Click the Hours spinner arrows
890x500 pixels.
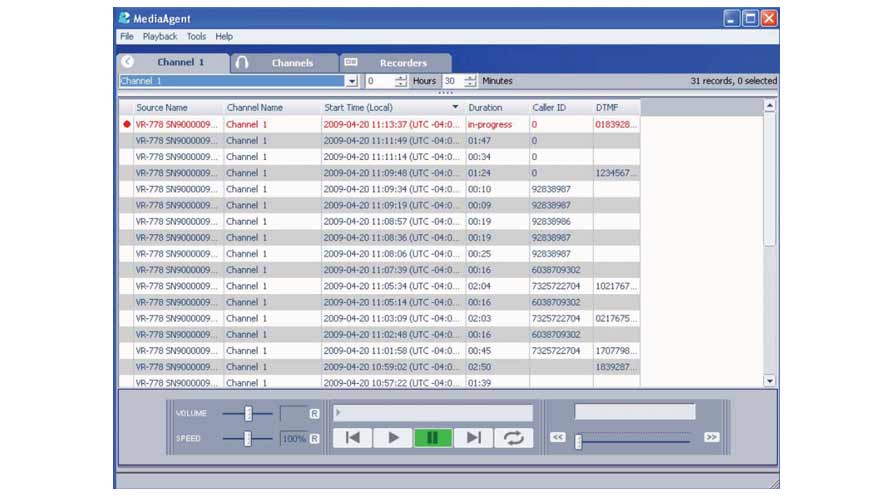coord(401,81)
